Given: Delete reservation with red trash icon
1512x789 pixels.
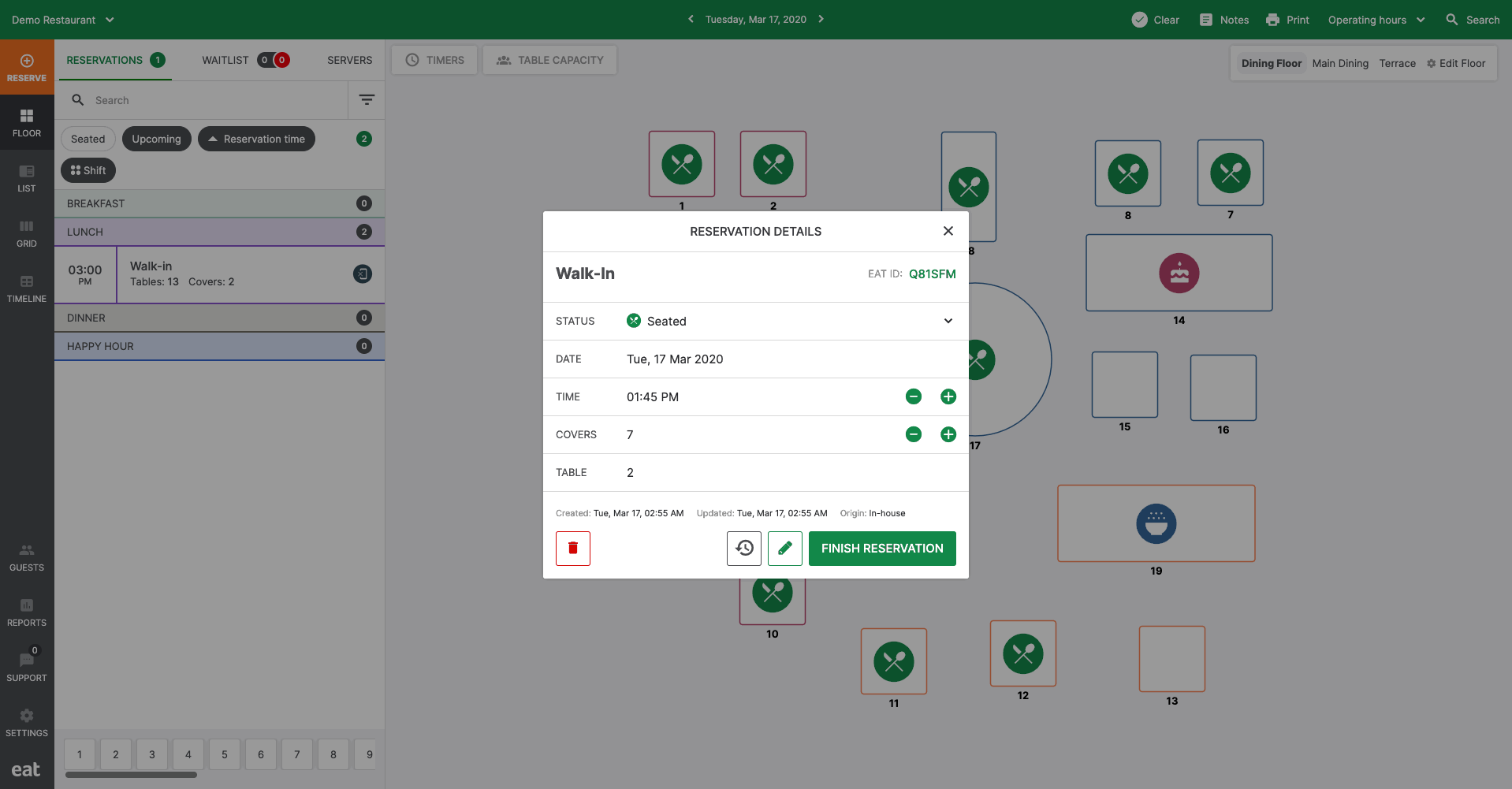Looking at the screenshot, I should (573, 549).
